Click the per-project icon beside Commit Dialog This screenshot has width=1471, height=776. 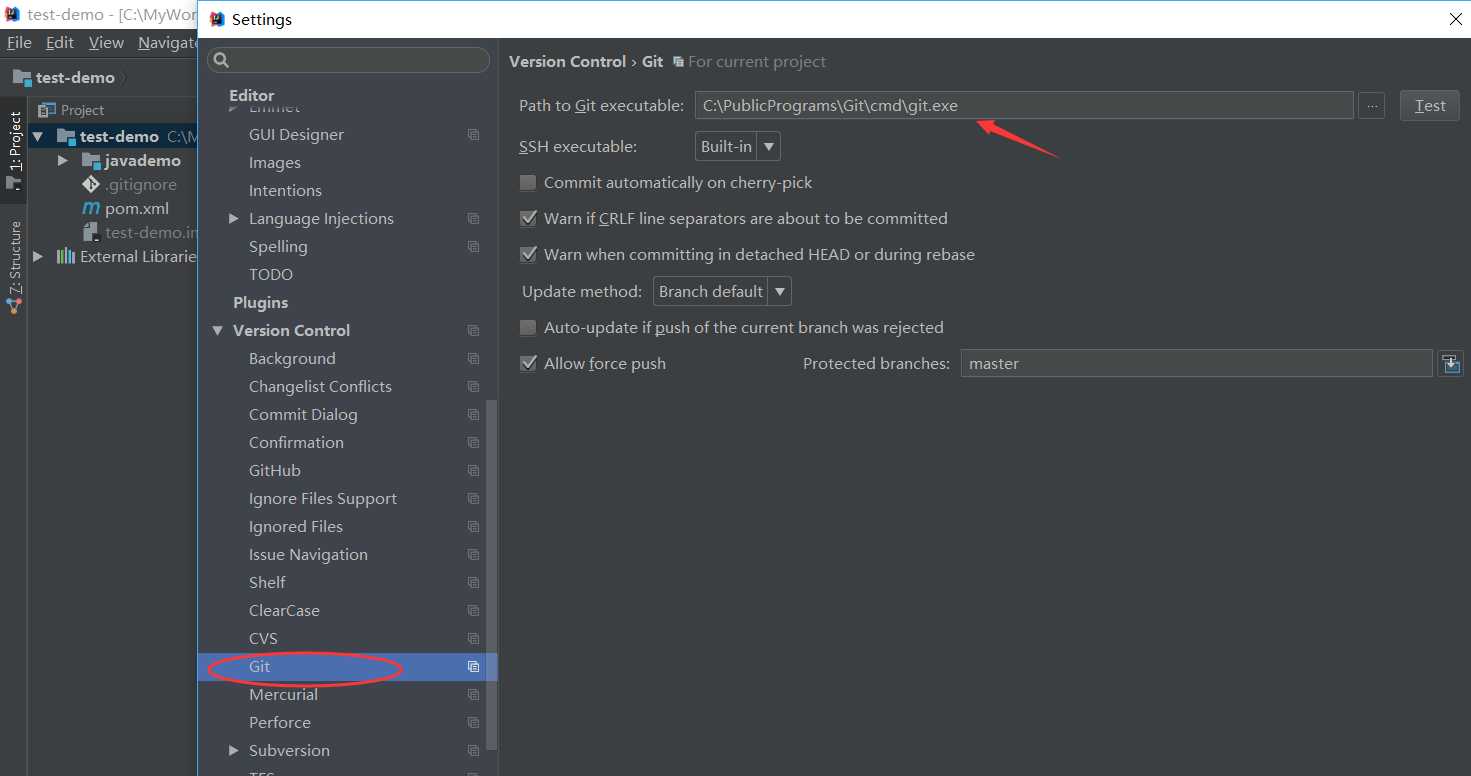click(x=474, y=415)
